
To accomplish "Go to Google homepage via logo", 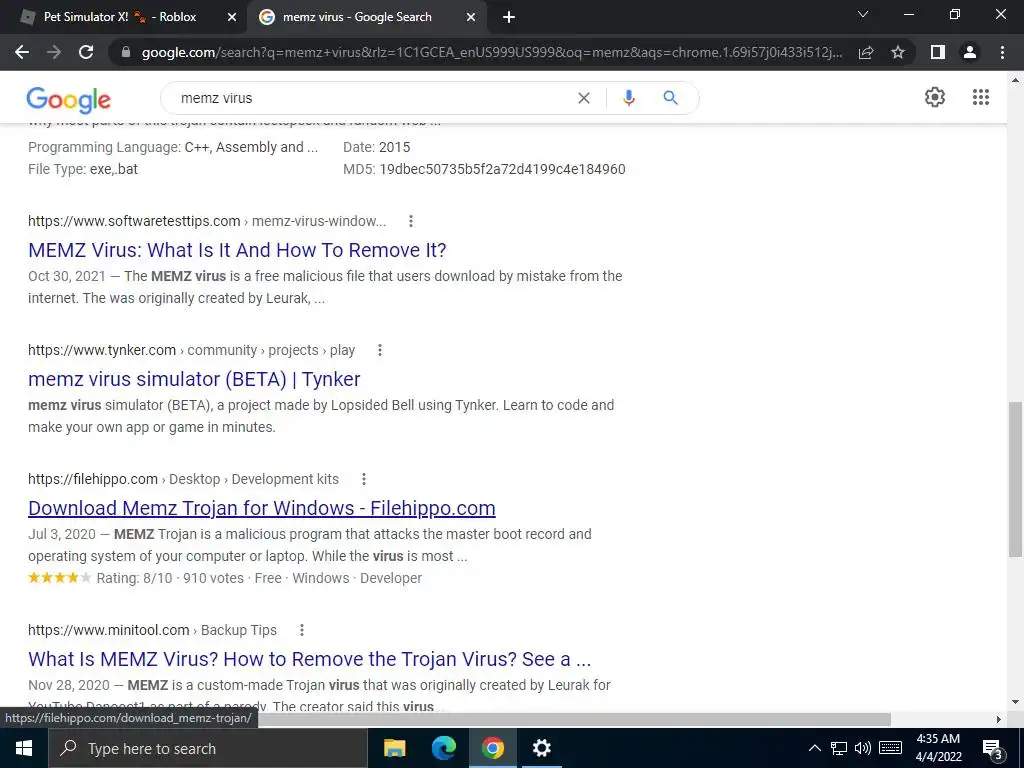I will point(69,99).
